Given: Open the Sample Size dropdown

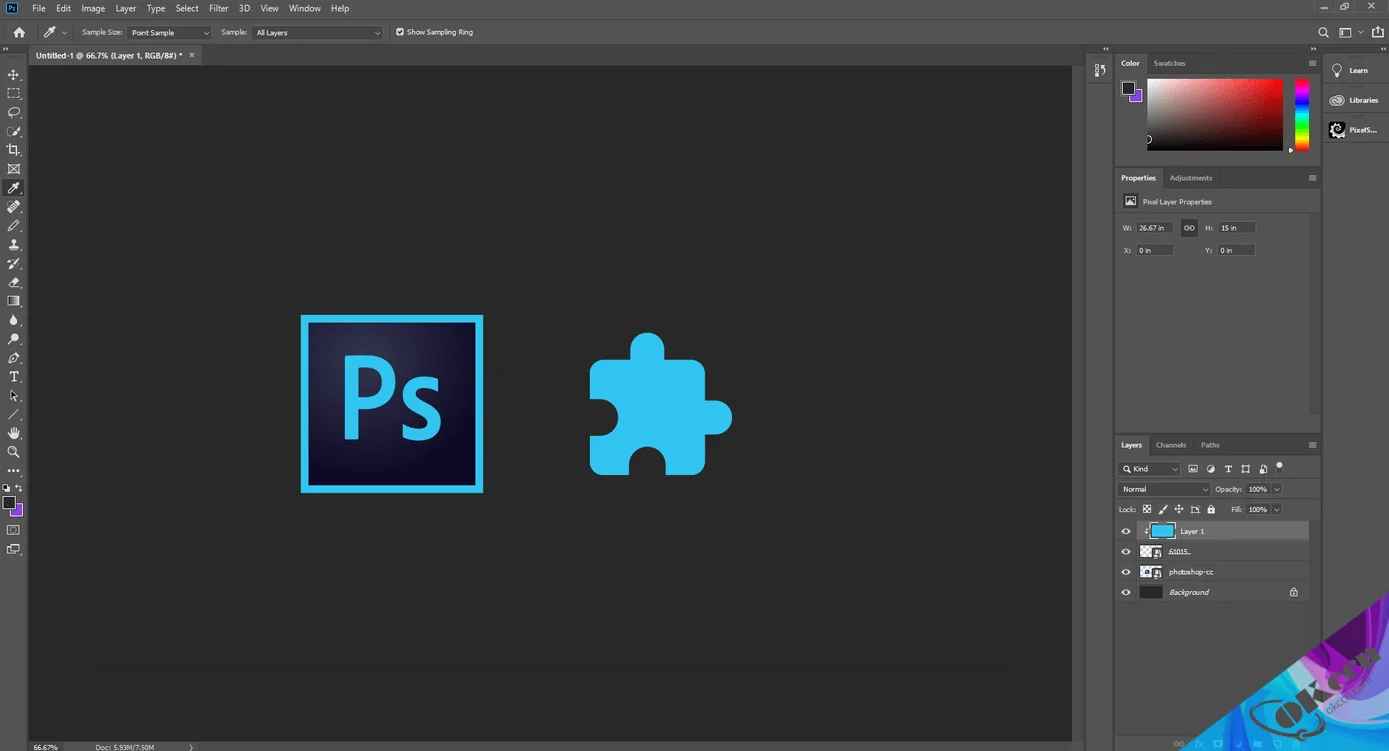Looking at the screenshot, I should click(x=169, y=32).
